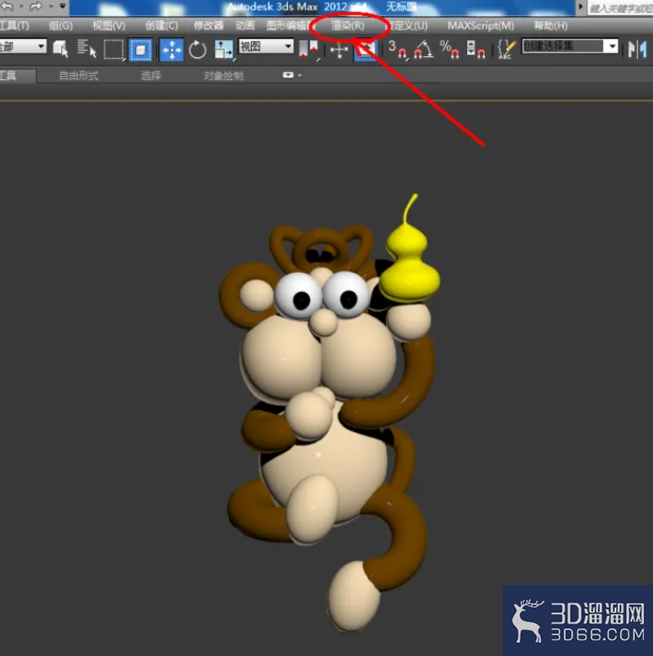Toggle the Spinner Snap button
The height and width of the screenshot is (656, 653).
[x=476, y=50]
